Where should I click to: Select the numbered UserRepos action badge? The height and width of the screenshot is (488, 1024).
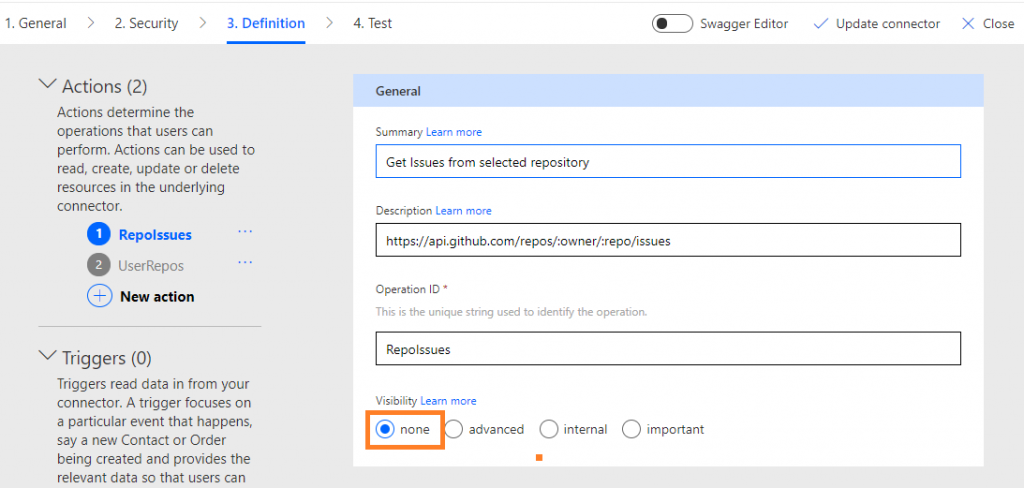click(x=99, y=265)
